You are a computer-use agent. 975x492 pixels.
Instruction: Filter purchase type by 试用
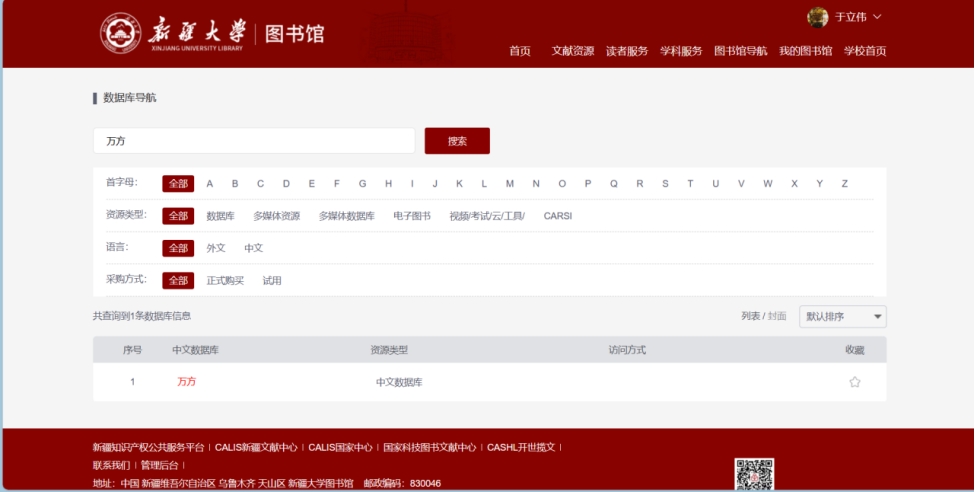click(272, 281)
